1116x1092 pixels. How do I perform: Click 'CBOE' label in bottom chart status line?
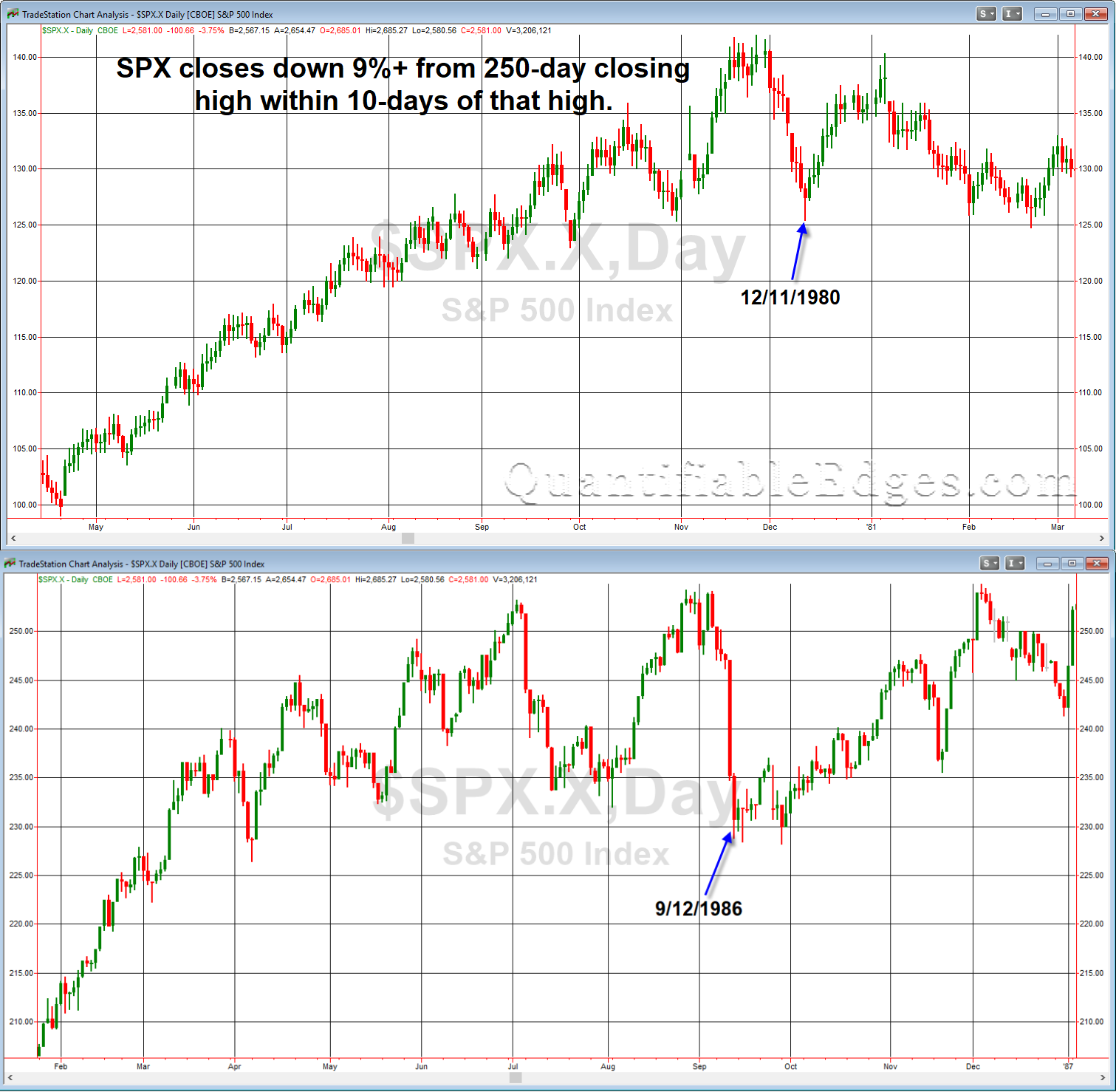[x=103, y=580]
